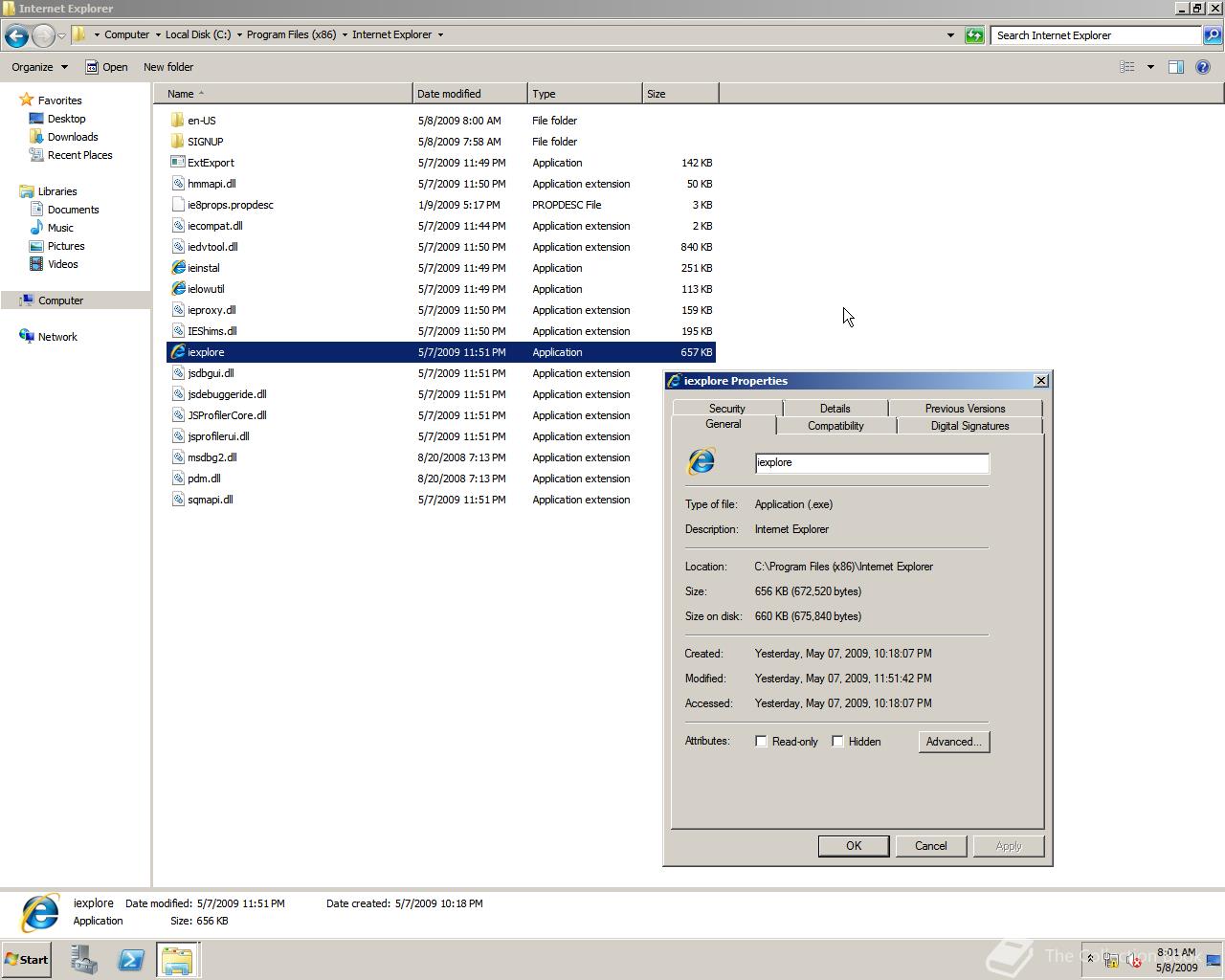Click the Videos library icon
Viewport: 1225px width, 980px height.
point(36,264)
